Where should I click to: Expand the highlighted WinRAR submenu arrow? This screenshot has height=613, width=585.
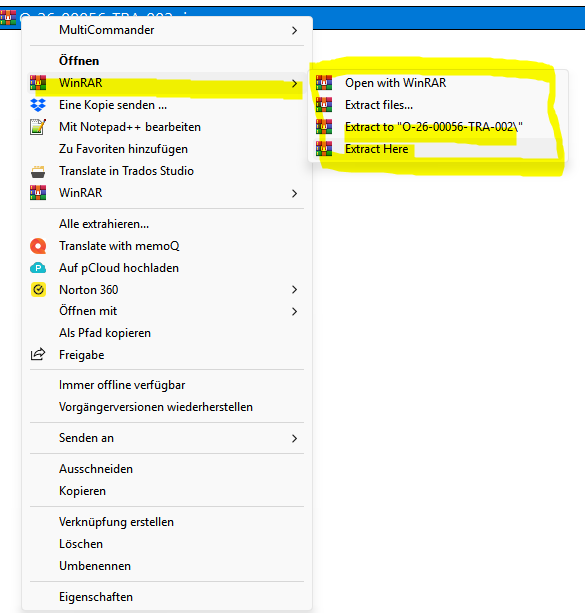coord(294,83)
